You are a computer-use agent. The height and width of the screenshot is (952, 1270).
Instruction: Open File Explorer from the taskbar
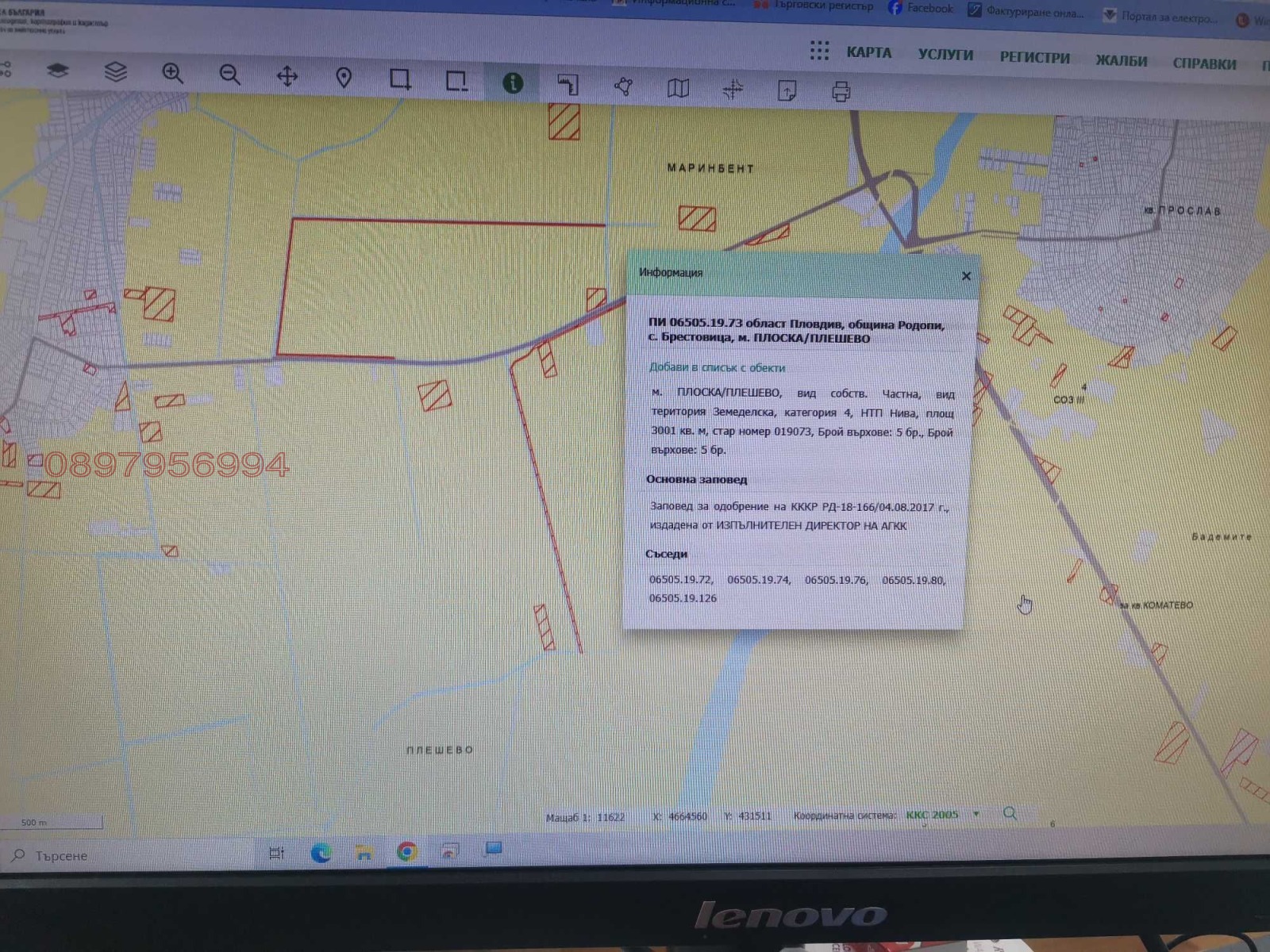[x=364, y=853]
